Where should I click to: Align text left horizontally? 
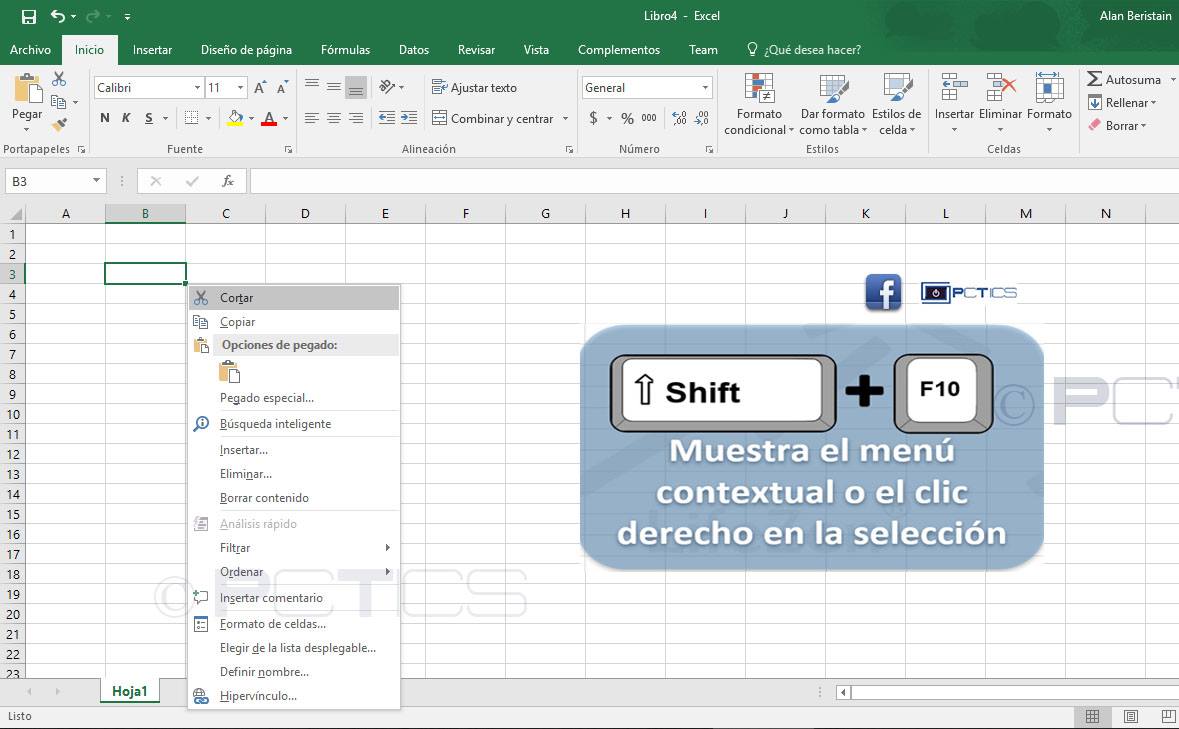312,118
